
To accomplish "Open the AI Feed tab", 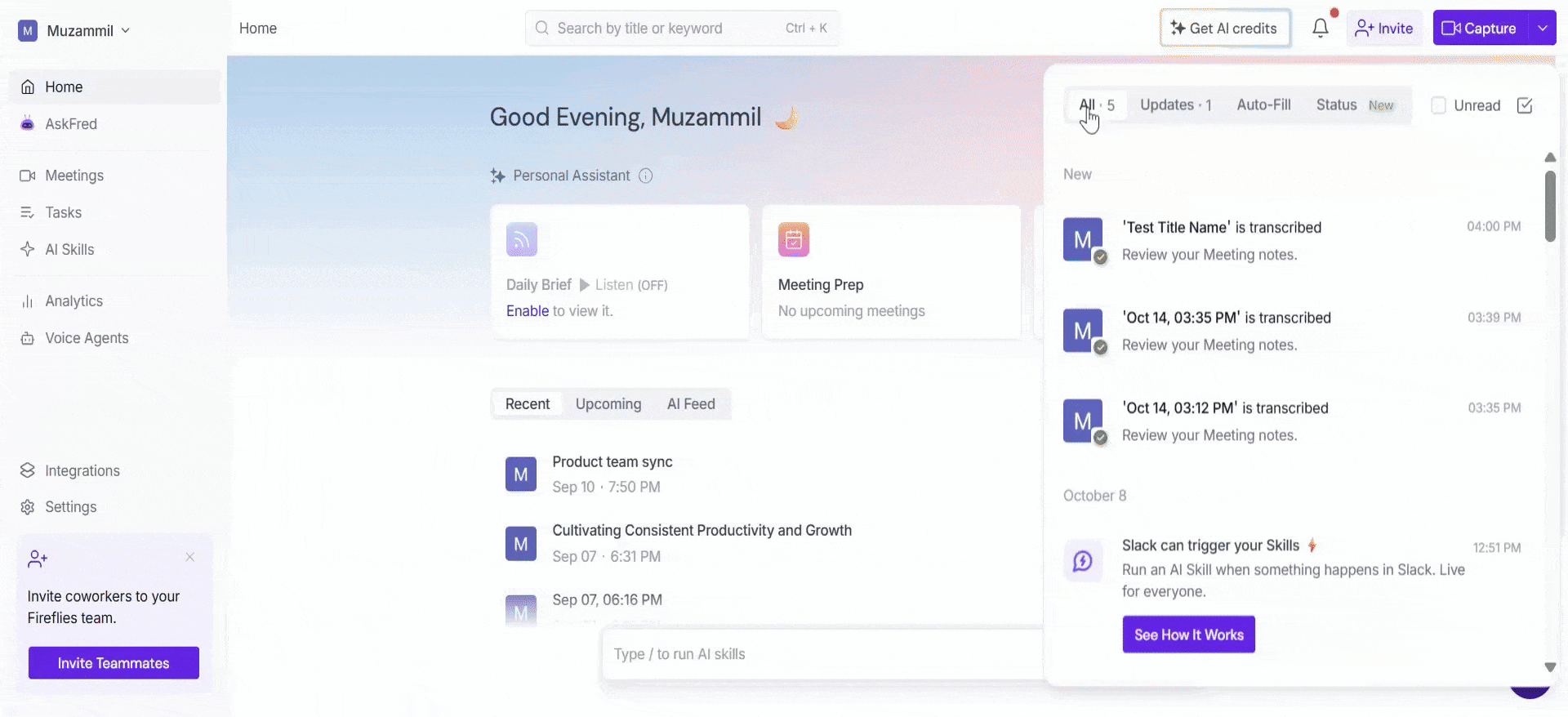I will pyautogui.click(x=691, y=404).
